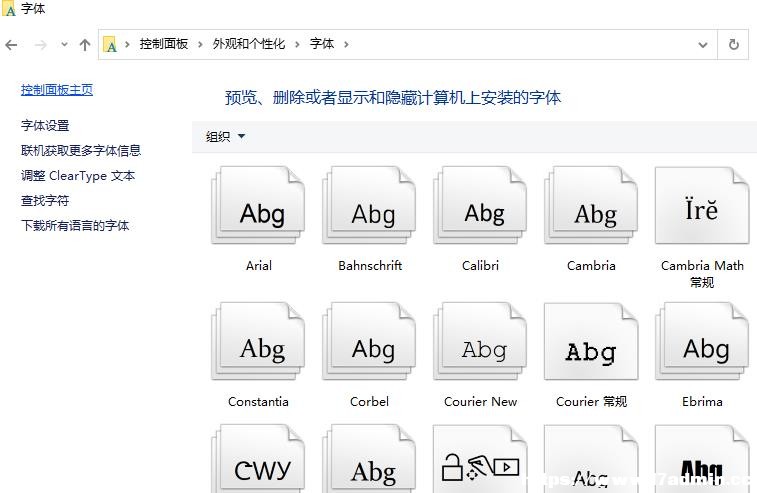Viewport: 757px width, 493px height.
Task: Click the Courier 常规 font name label
Action: click(591, 402)
